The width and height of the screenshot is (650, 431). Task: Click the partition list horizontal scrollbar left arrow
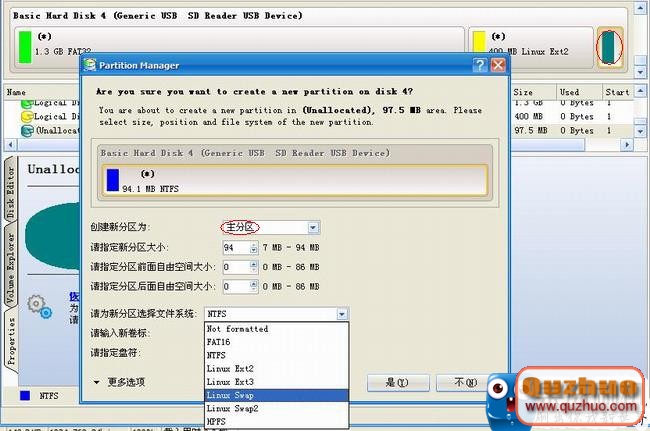[10, 145]
